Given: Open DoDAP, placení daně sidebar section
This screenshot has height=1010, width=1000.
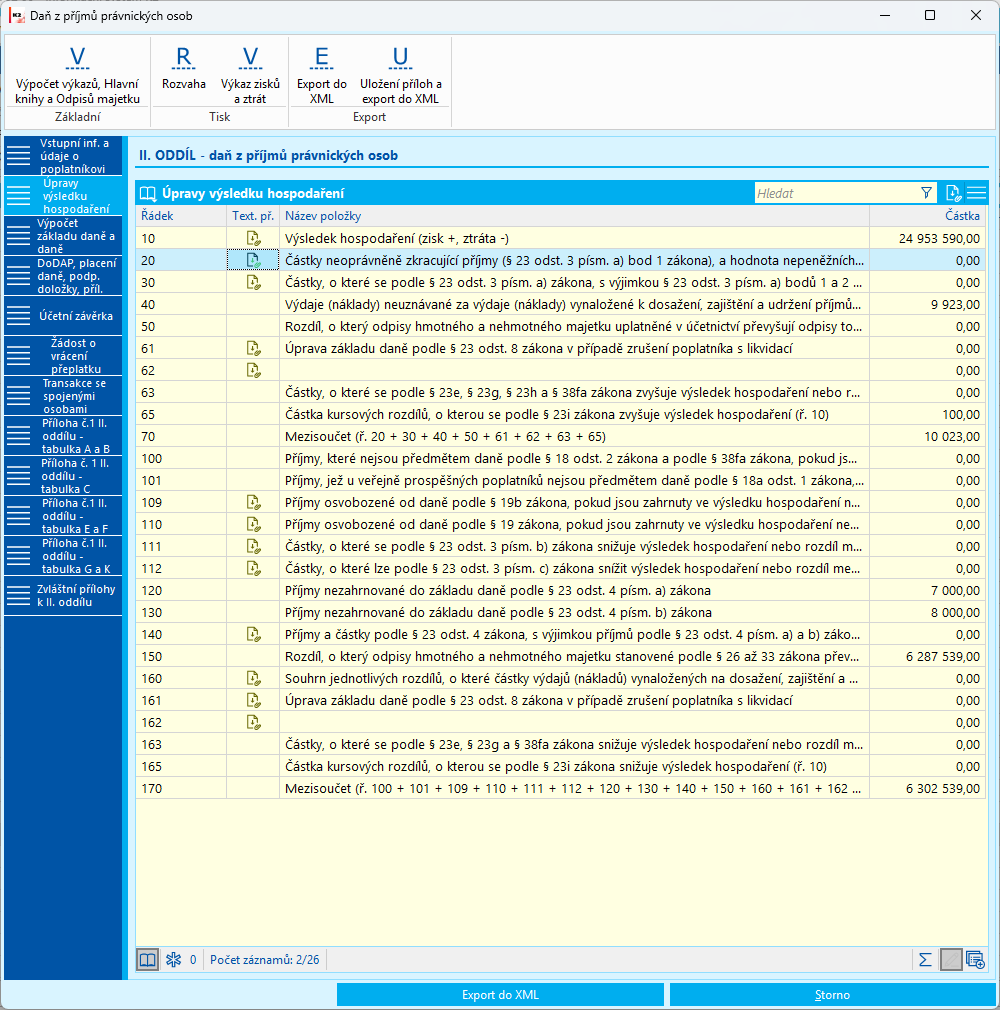Looking at the screenshot, I should pos(63,276).
